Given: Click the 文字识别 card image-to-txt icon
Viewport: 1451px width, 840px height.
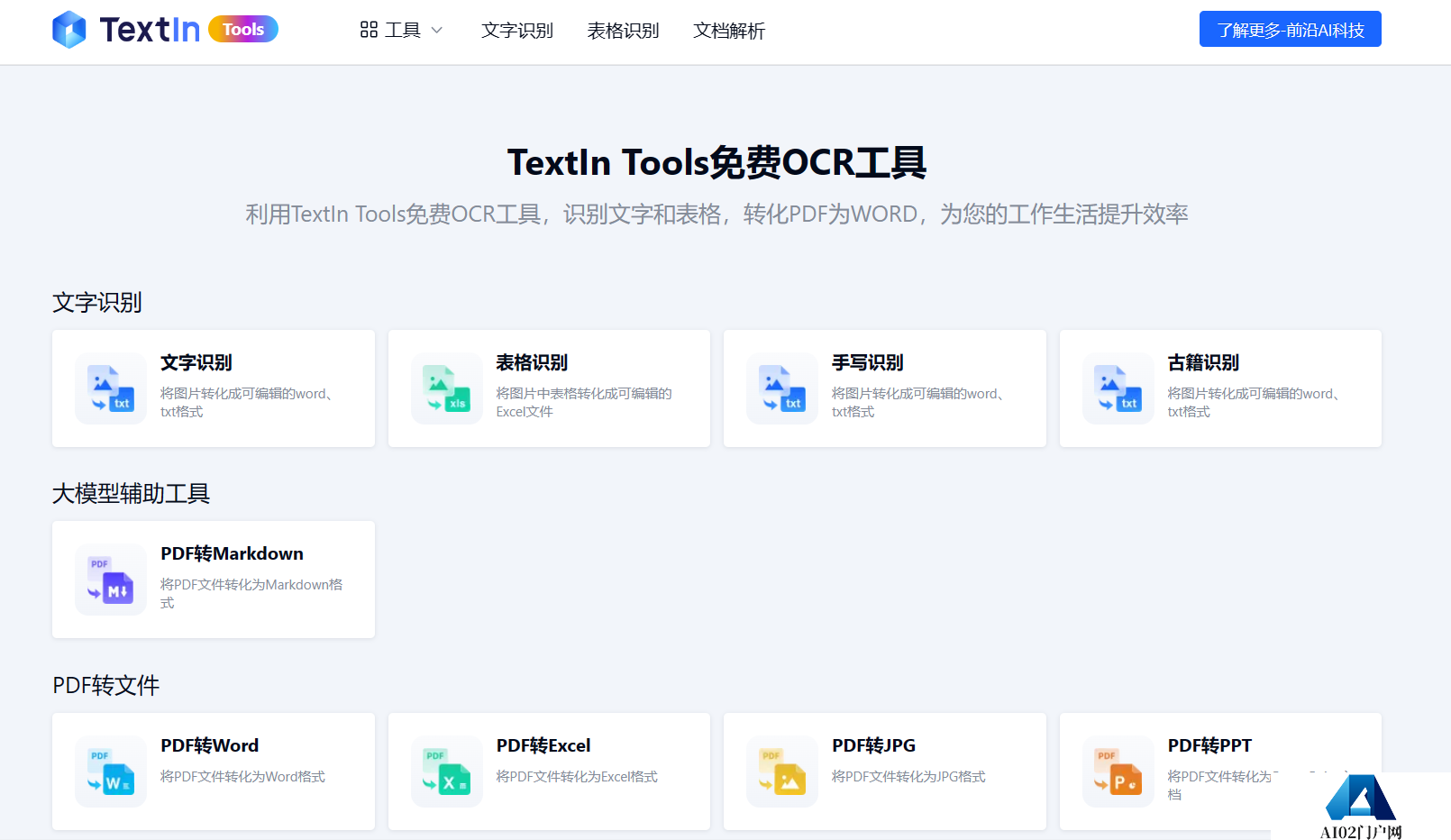Looking at the screenshot, I should point(111,388).
